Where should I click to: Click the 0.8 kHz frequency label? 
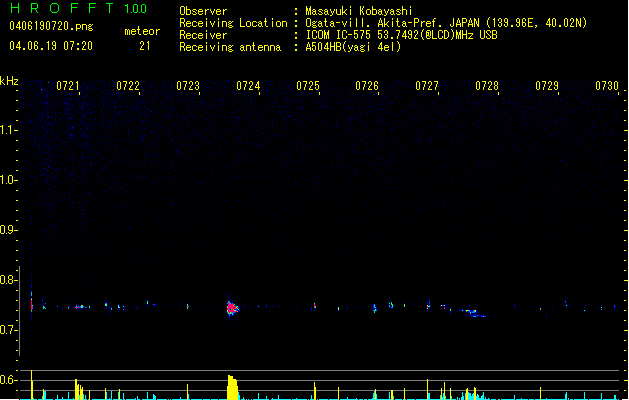click(x=8, y=280)
